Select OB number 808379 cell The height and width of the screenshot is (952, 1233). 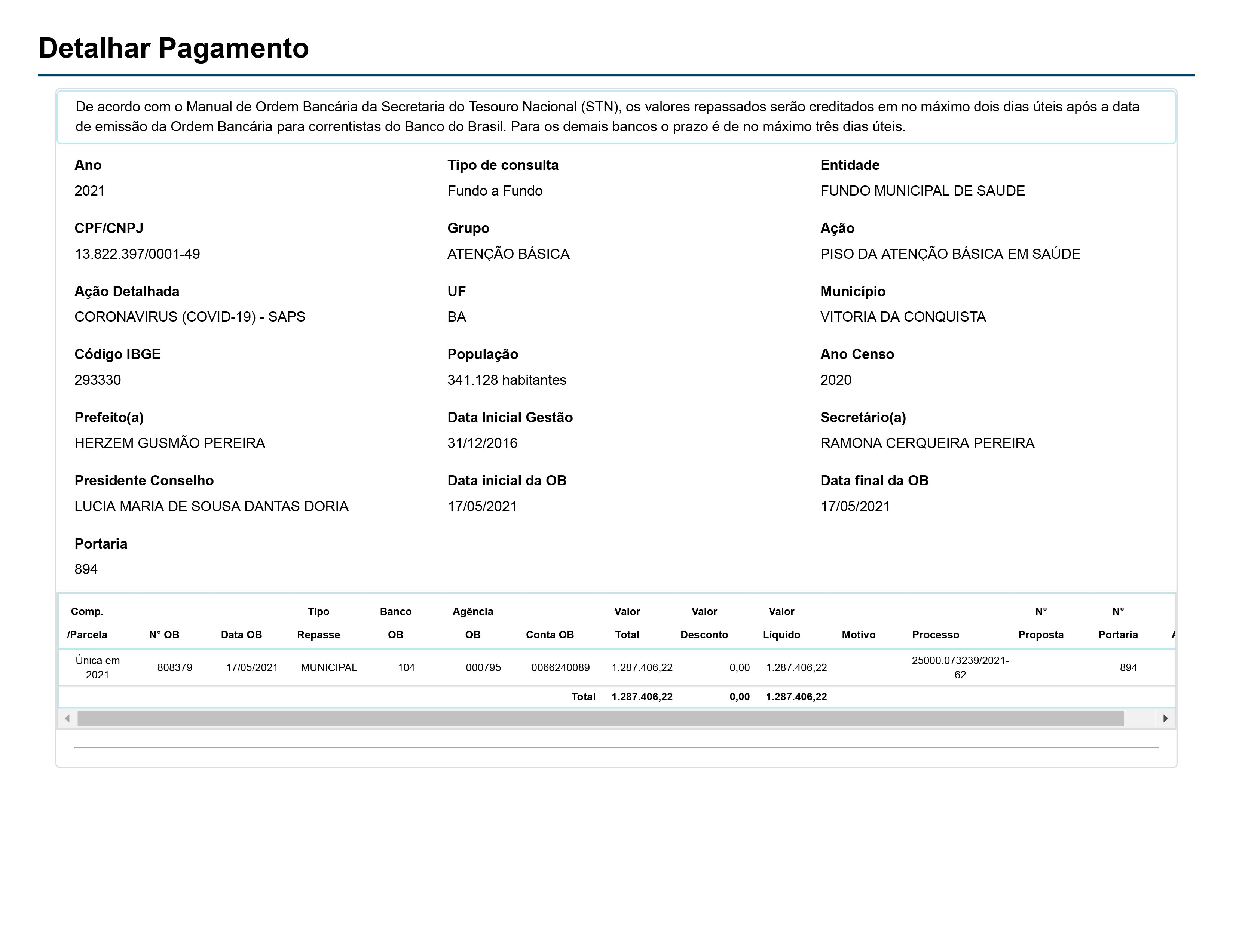(174, 667)
